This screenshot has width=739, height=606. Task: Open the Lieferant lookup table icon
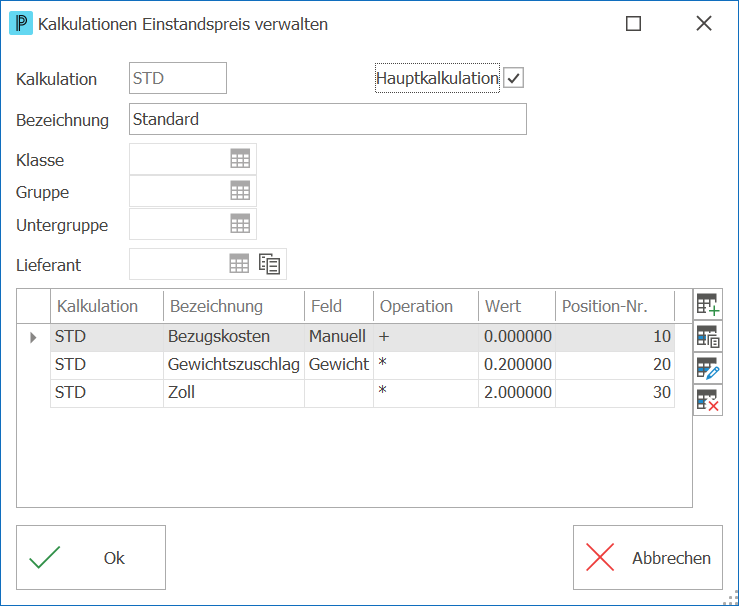point(239,264)
